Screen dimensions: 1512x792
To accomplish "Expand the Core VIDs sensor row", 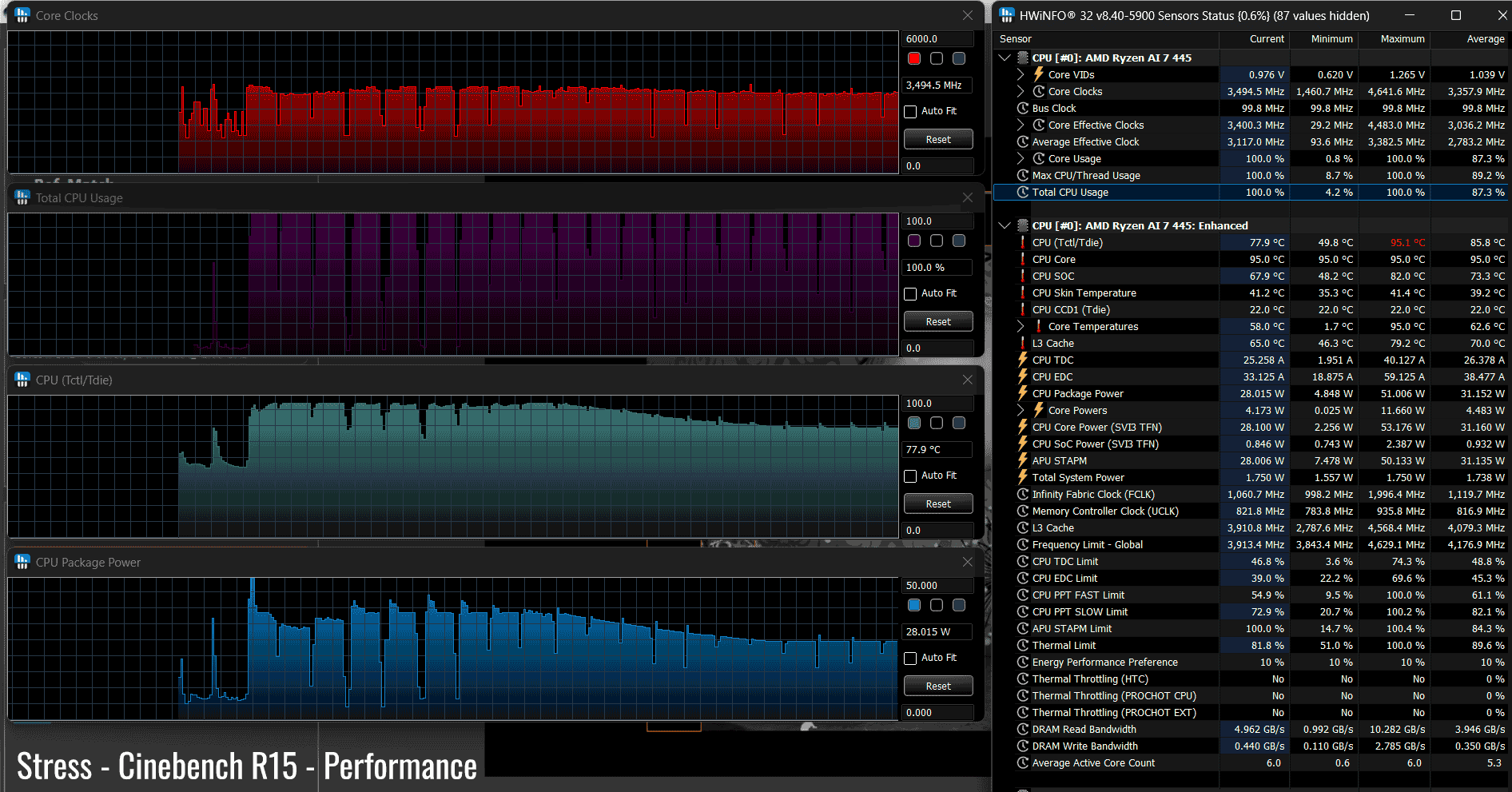I will tap(1021, 74).
